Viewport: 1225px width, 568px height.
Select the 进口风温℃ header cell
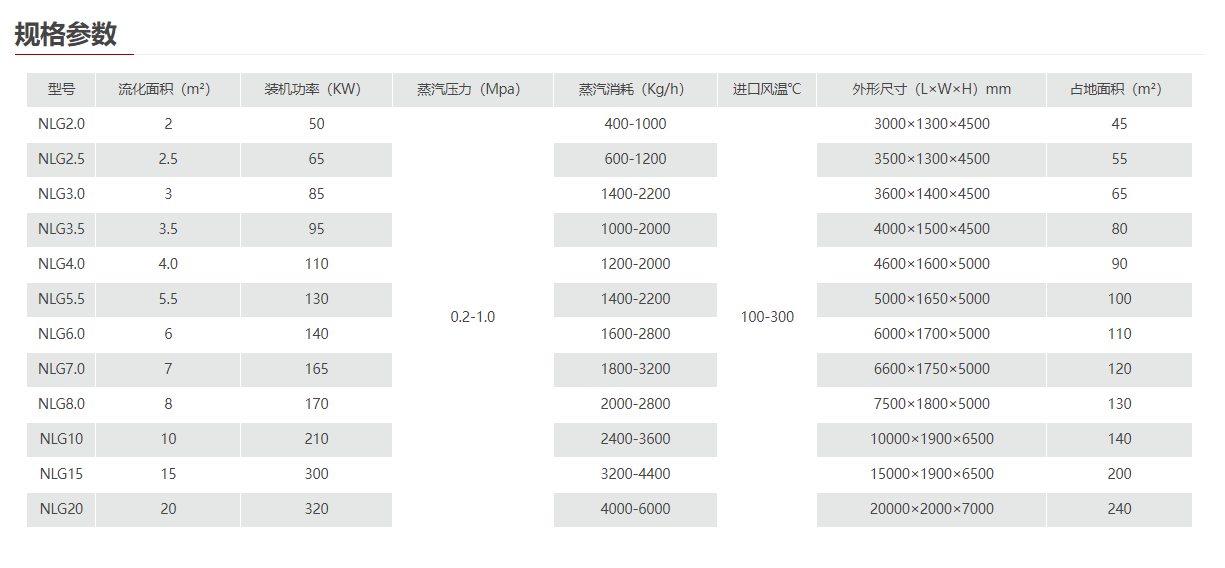[767, 89]
